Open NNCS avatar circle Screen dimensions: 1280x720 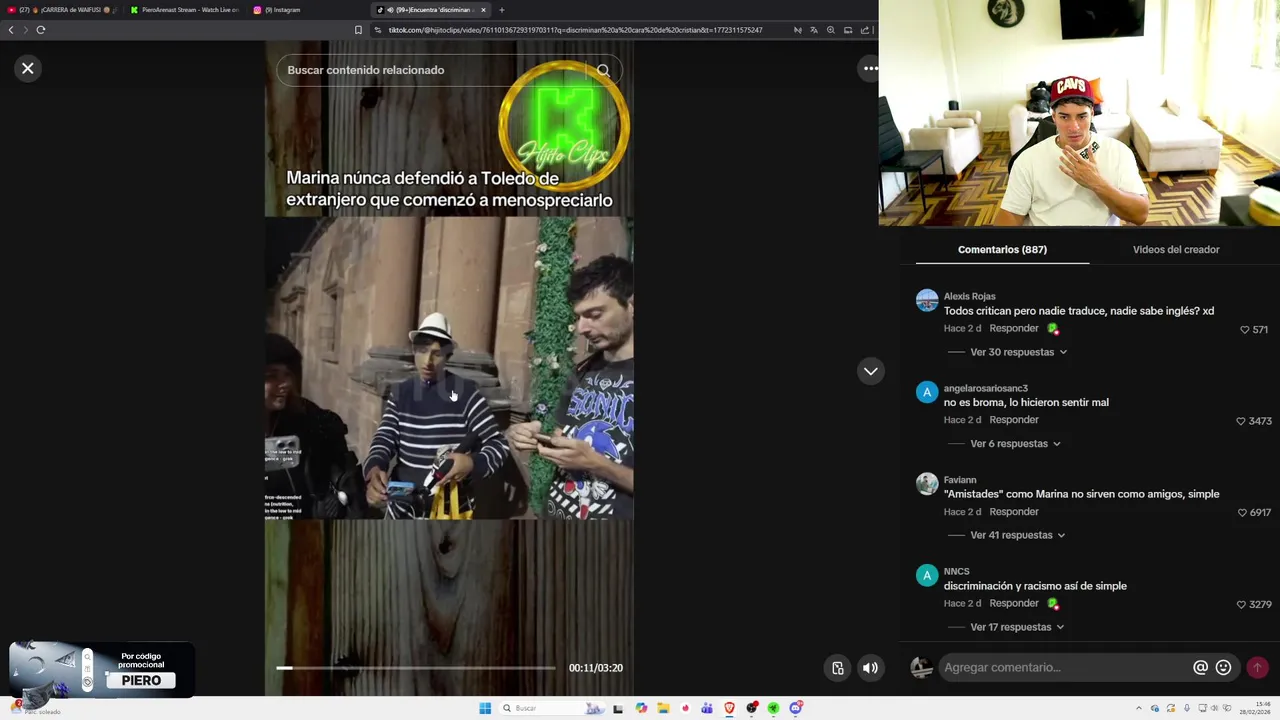coord(927,575)
